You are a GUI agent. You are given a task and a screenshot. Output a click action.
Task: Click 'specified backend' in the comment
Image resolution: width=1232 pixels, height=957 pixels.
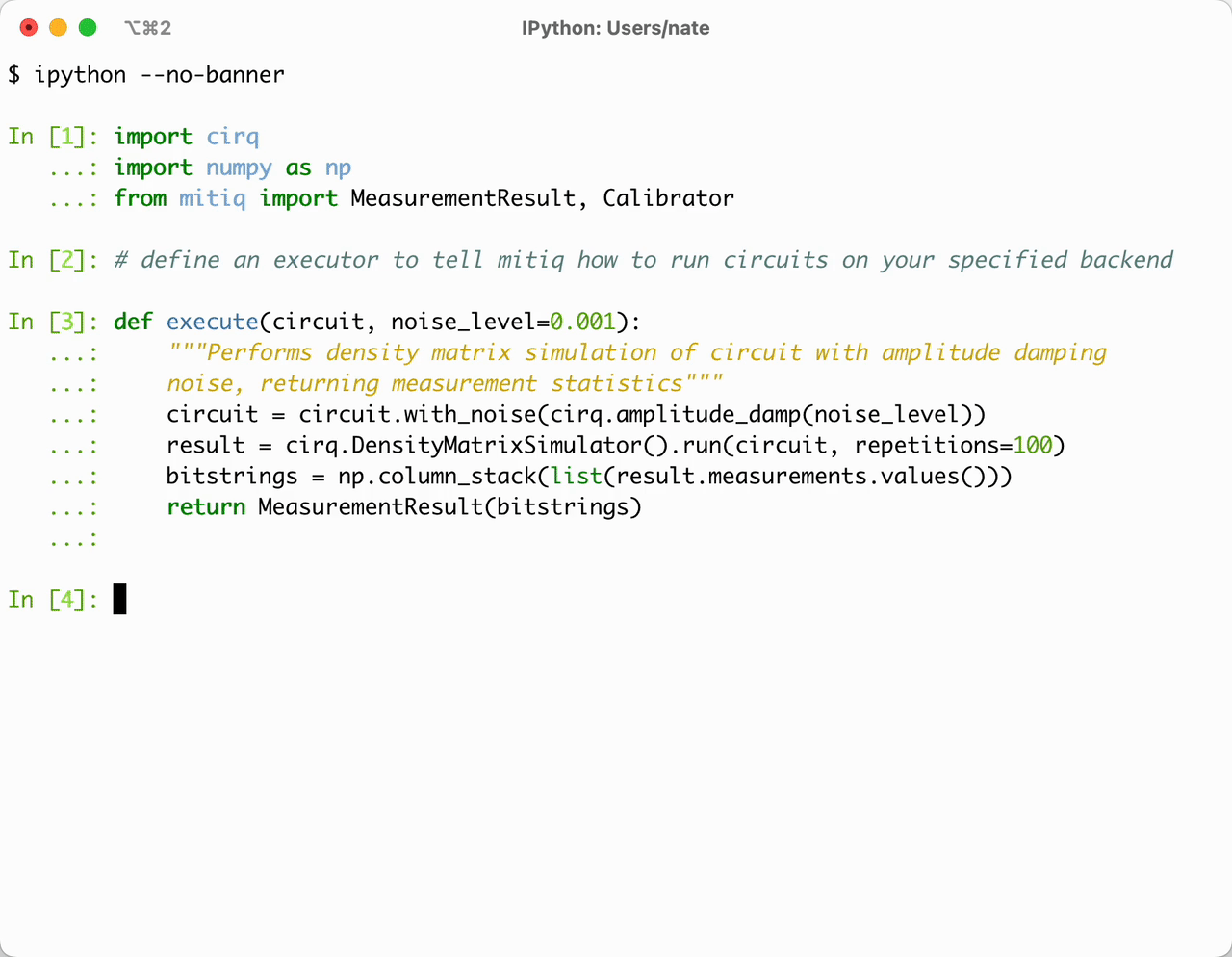1061,260
